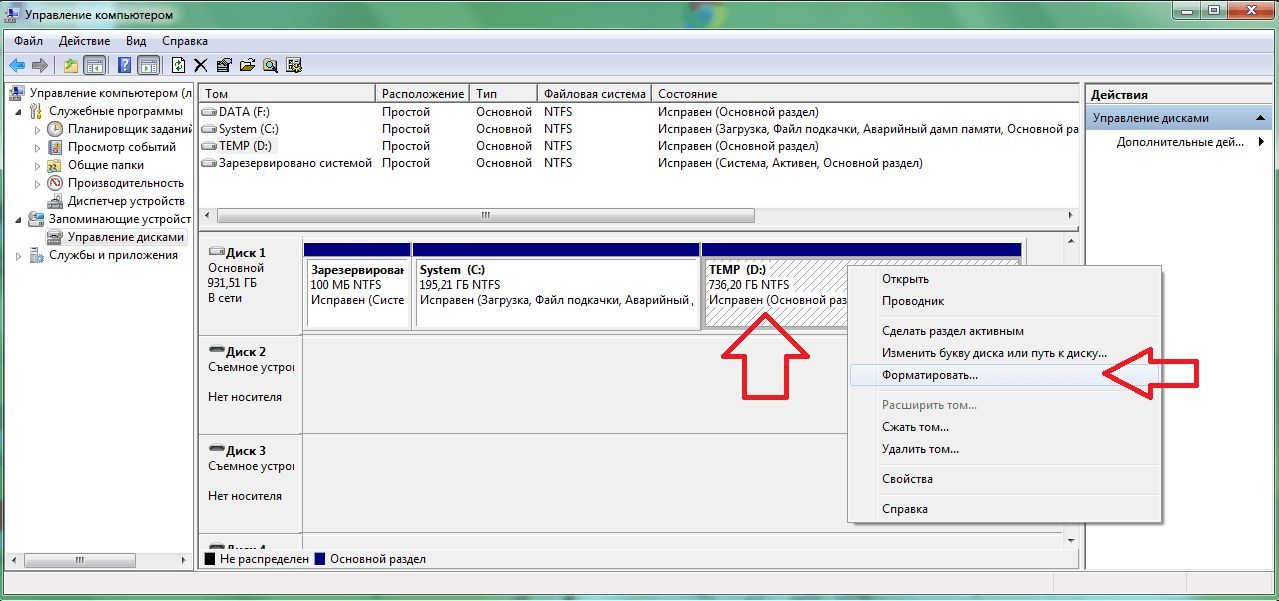The width and height of the screenshot is (1279, 601).
Task: Expand the Общие папки node
Action: [38, 165]
